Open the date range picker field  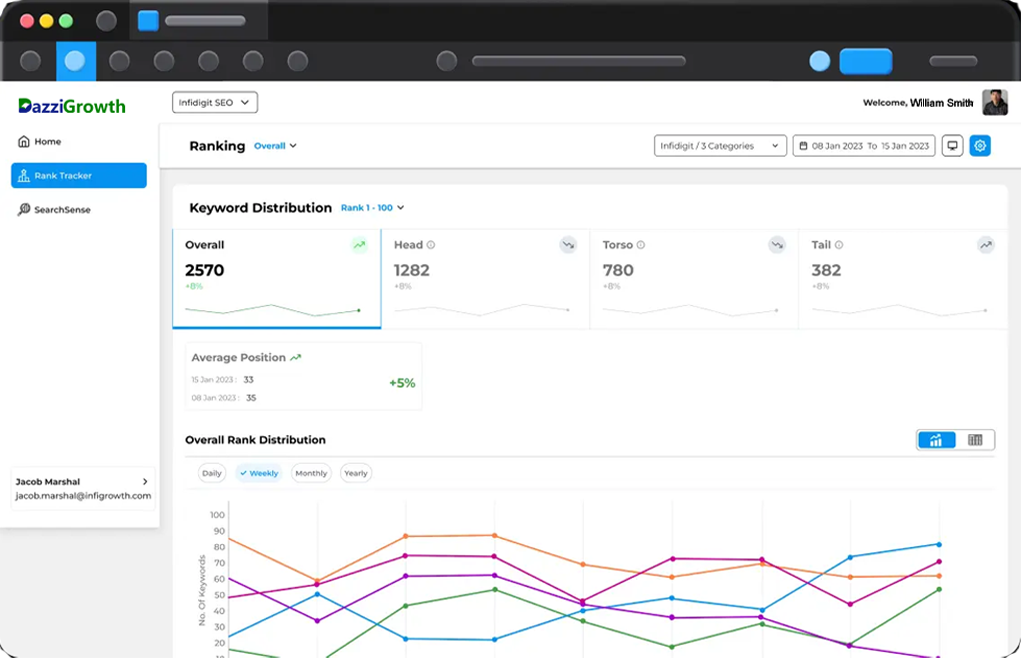click(x=864, y=146)
